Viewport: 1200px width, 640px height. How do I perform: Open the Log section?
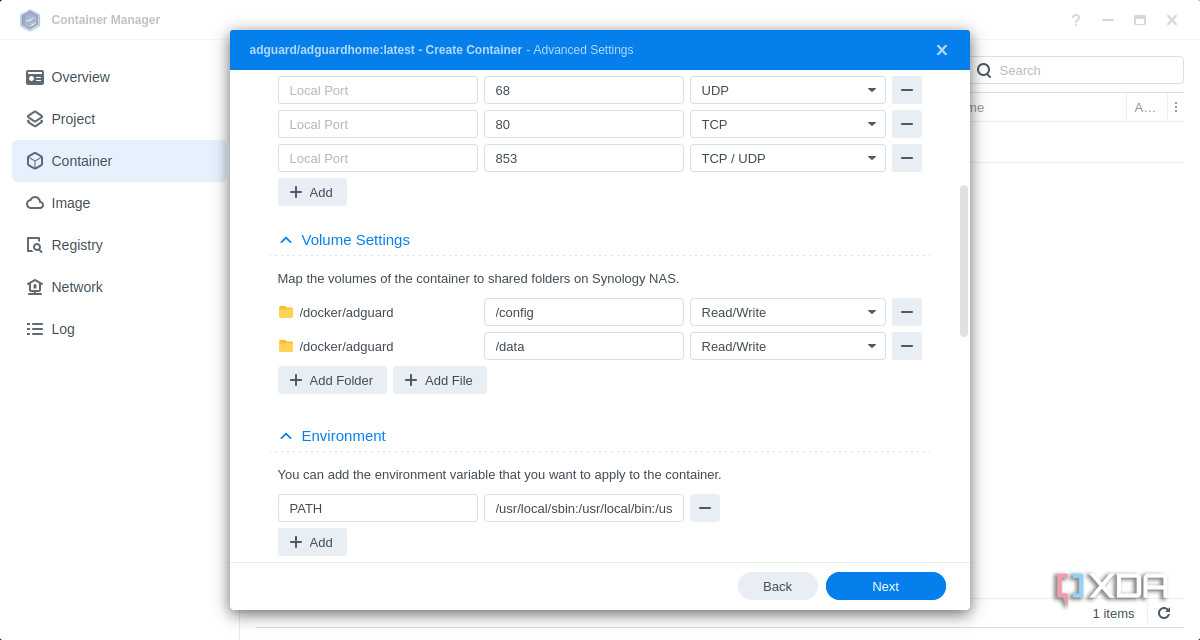pos(120,329)
